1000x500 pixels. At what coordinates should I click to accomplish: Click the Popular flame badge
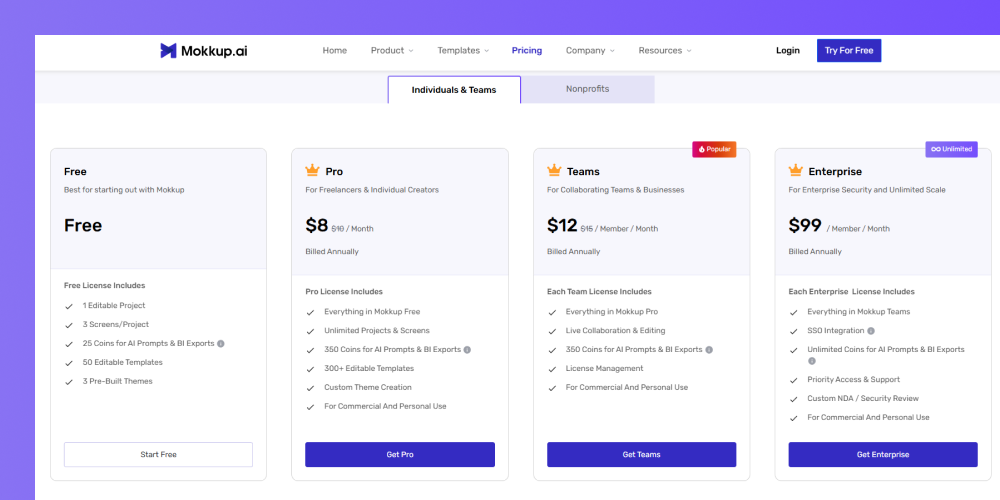[x=714, y=149]
